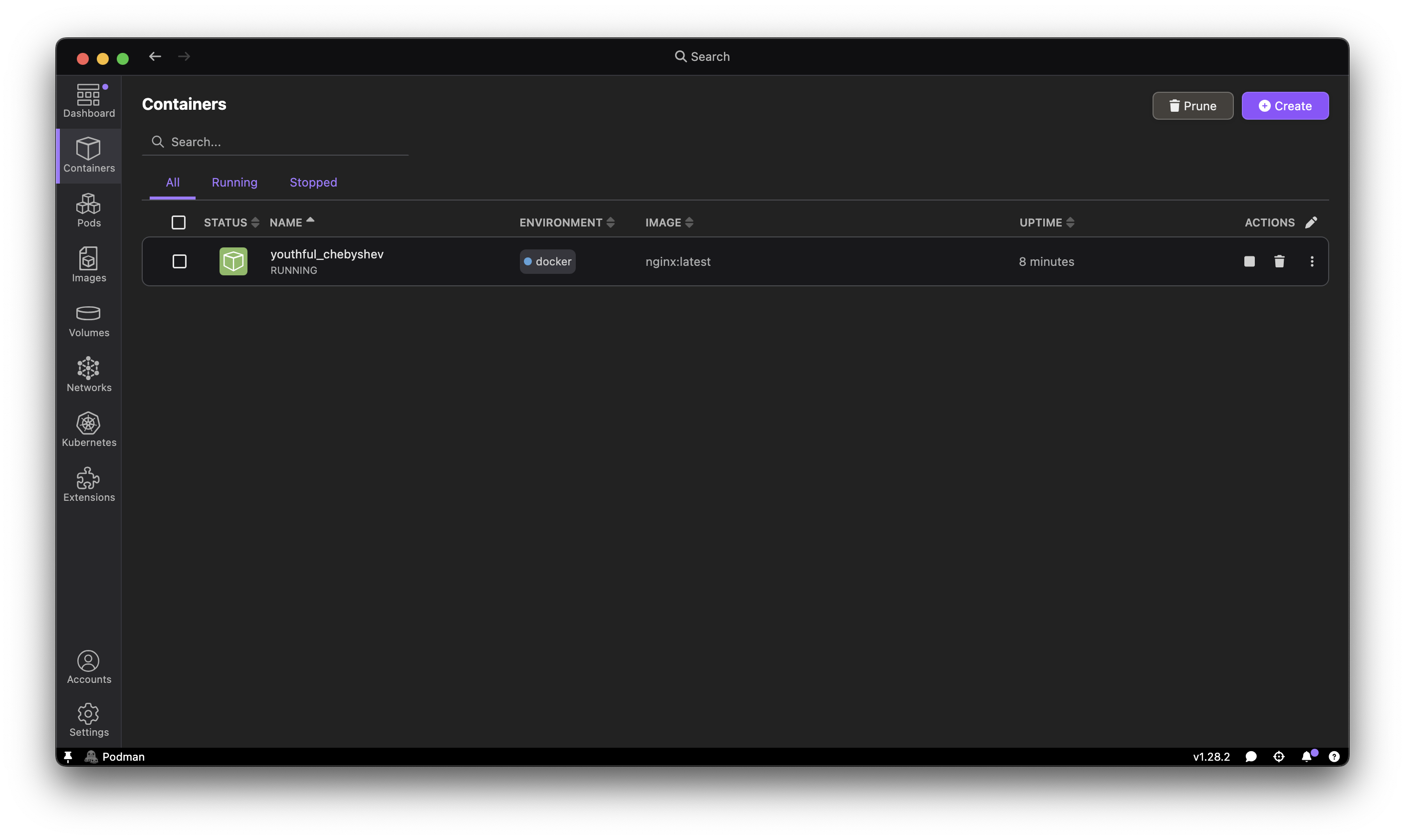The height and width of the screenshot is (840, 1405).
Task: Click the forward navigation arrow
Action: click(184, 56)
